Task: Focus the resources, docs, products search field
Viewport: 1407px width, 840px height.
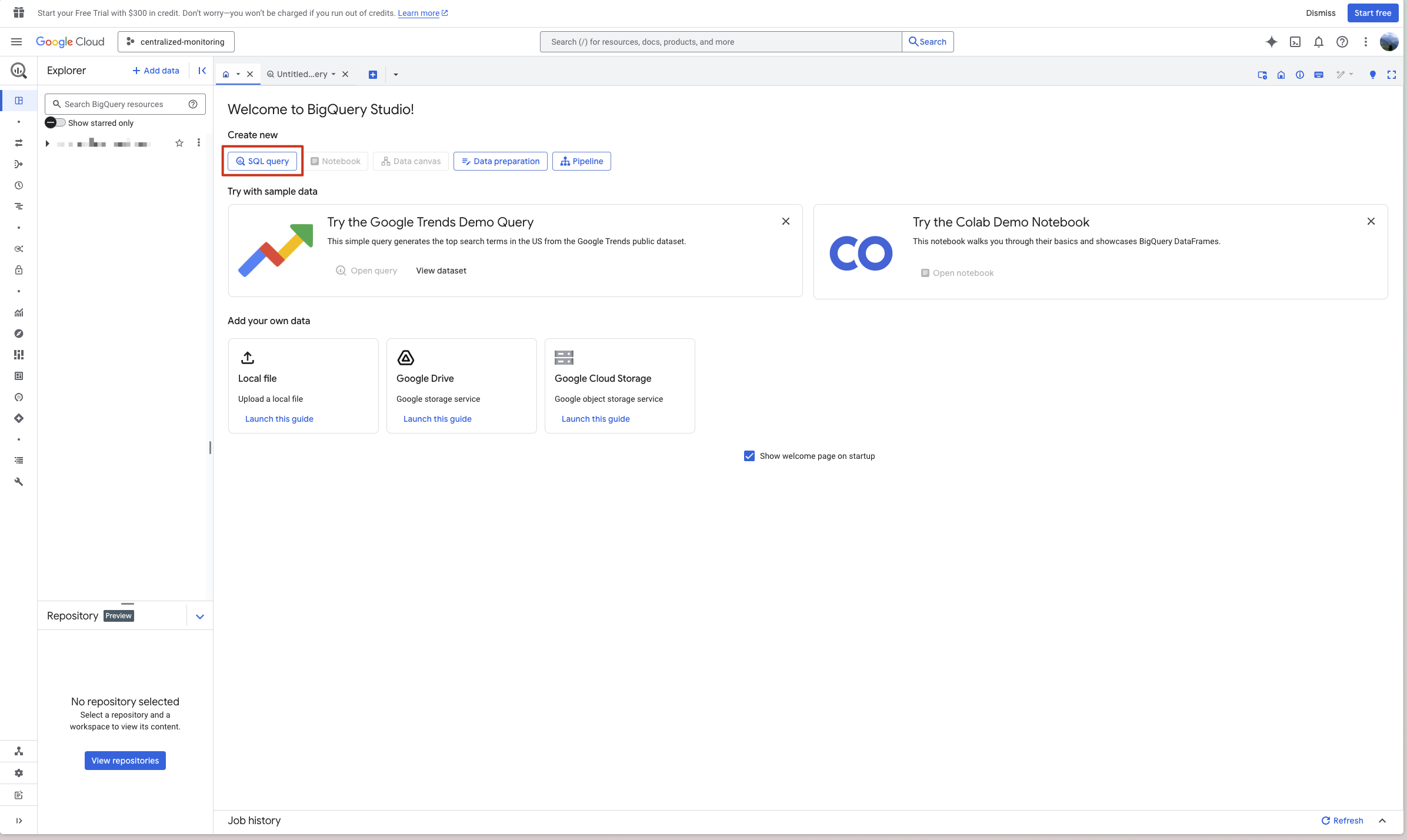Action: pyautogui.click(x=721, y=42)
